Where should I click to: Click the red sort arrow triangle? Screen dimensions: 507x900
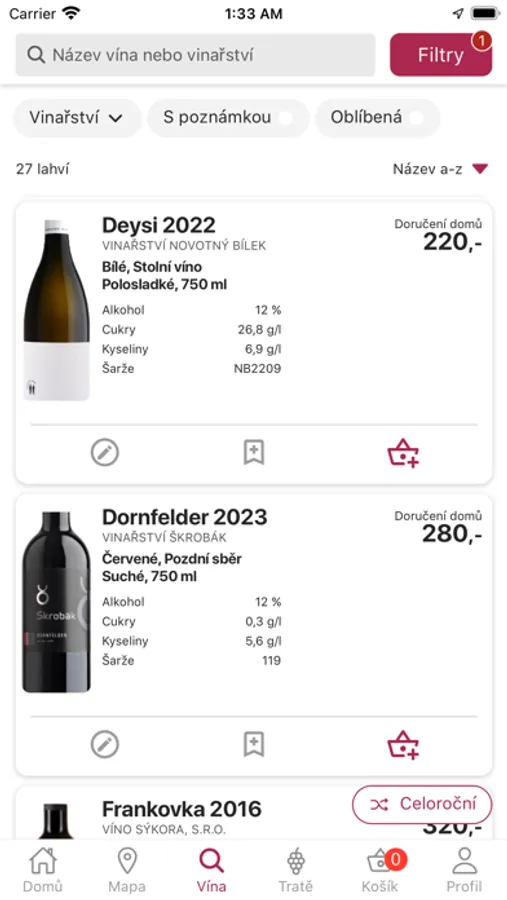[480, 169]
